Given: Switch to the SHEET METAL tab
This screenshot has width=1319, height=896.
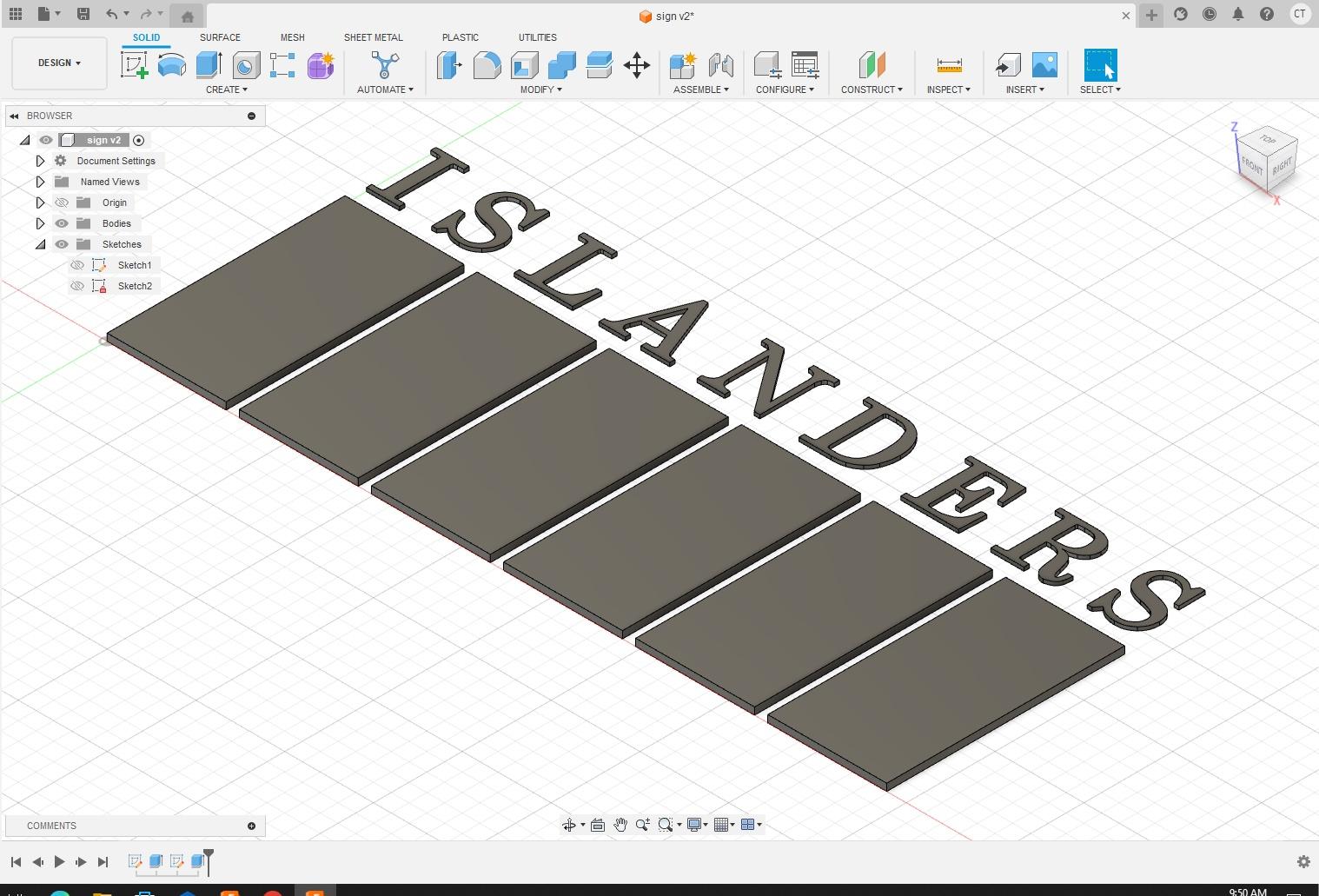Looking at the screenshot, I should tap(374, 37).
